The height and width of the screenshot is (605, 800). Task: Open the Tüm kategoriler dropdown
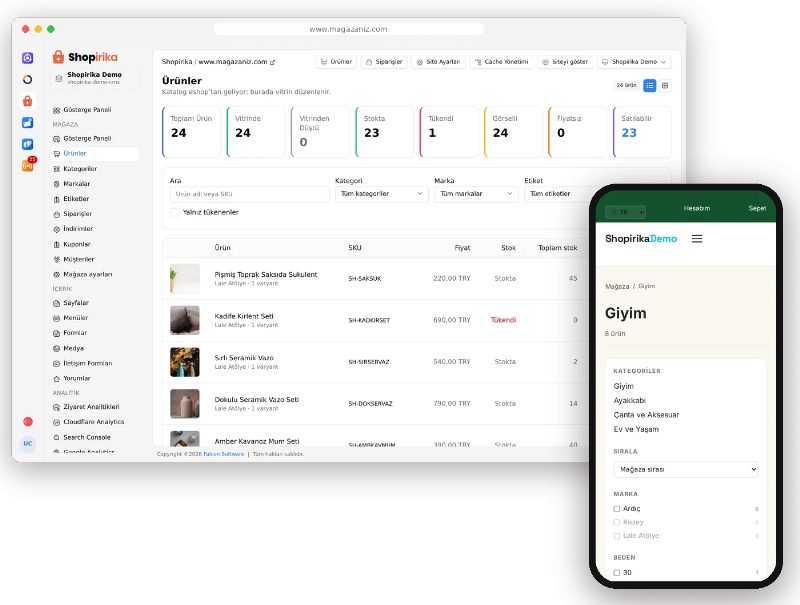point(381,194)
